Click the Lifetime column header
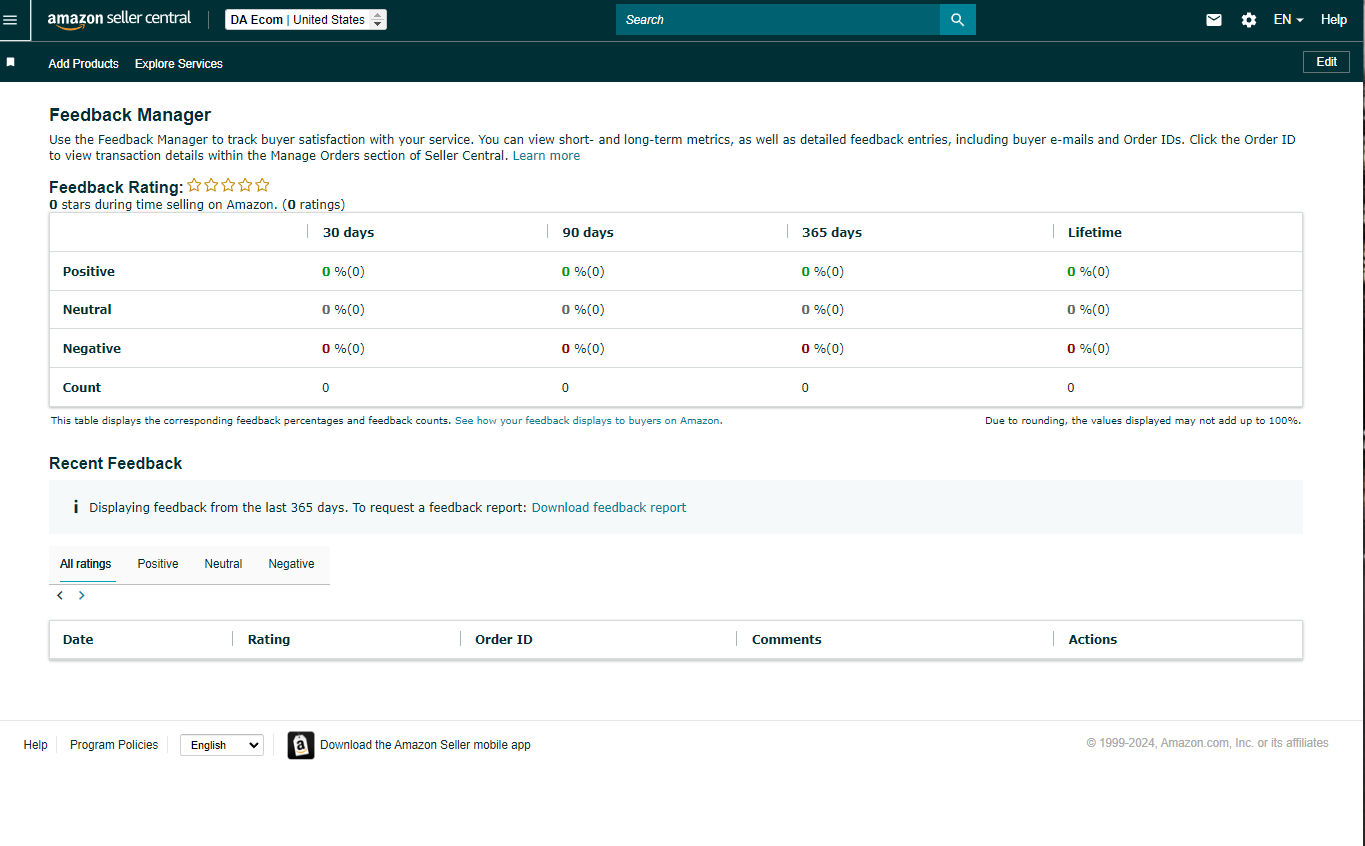 point(1095,232)
